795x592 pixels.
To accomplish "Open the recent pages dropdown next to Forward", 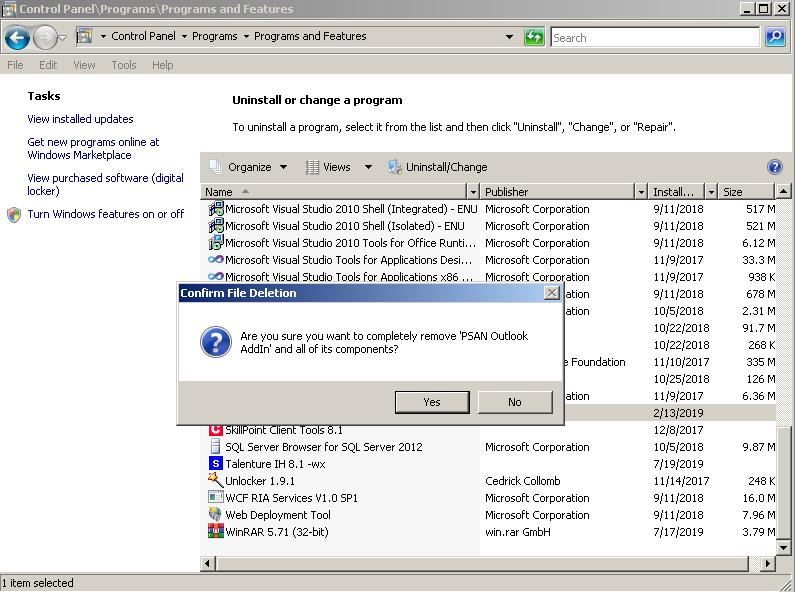I will 62,38.
